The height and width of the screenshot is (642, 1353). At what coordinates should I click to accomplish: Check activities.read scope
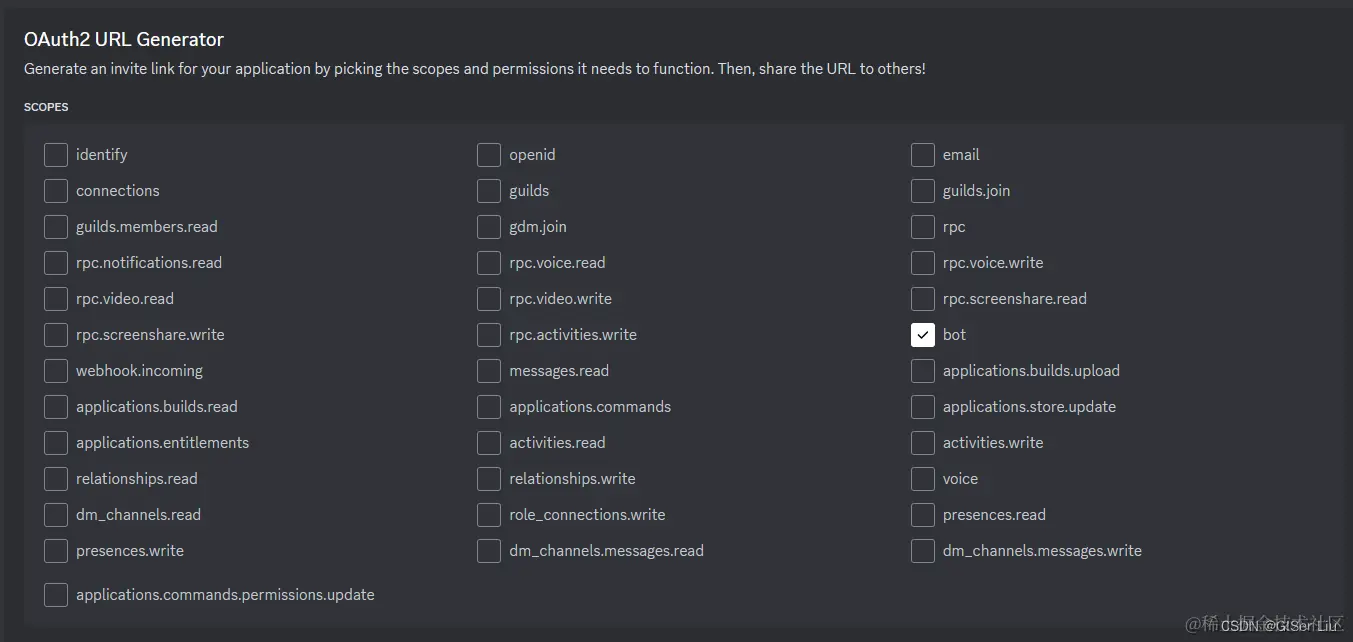pyautogui.click(x=489, y=443)
